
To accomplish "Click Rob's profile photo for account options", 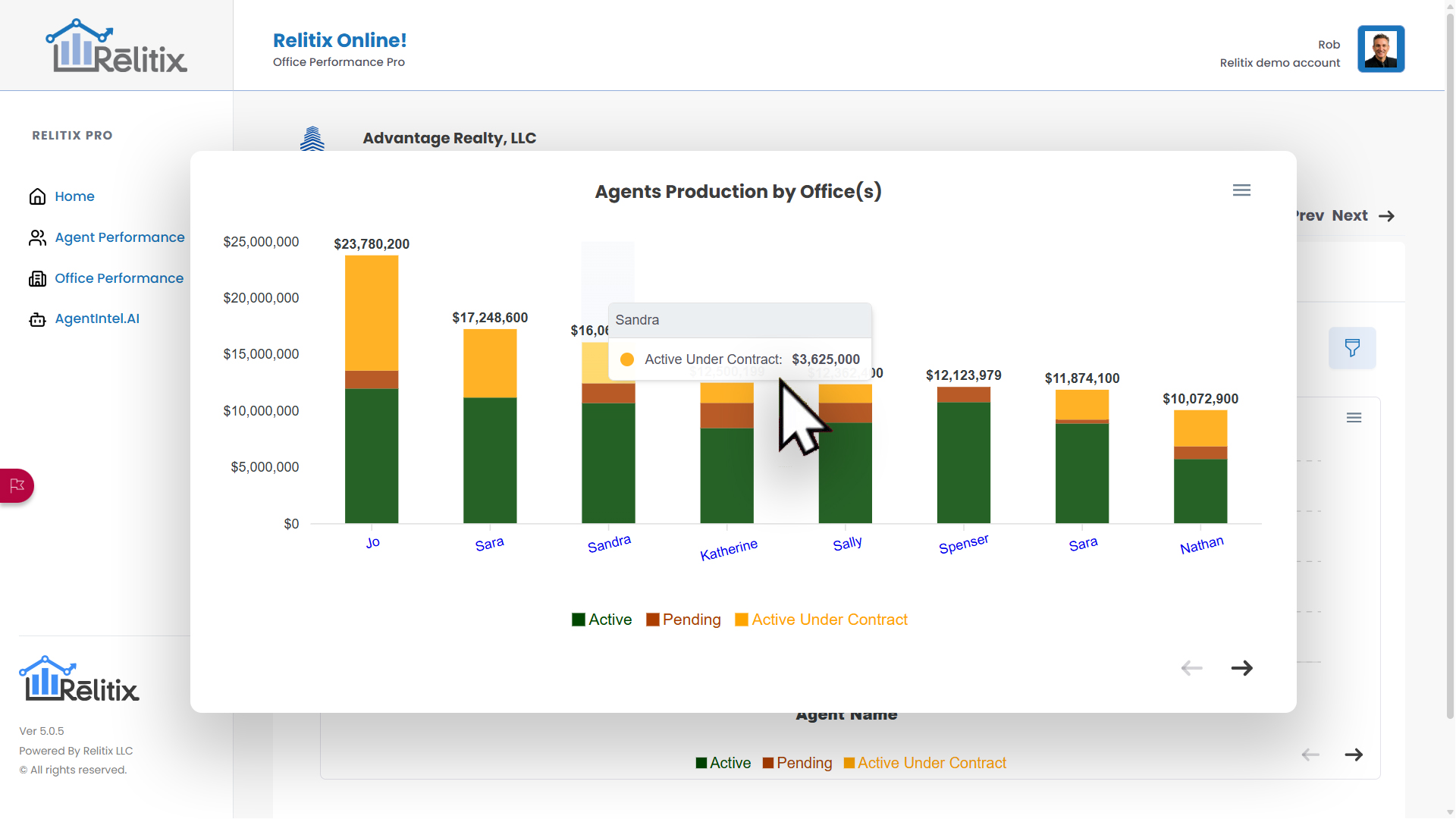I will pos(1381,49).
